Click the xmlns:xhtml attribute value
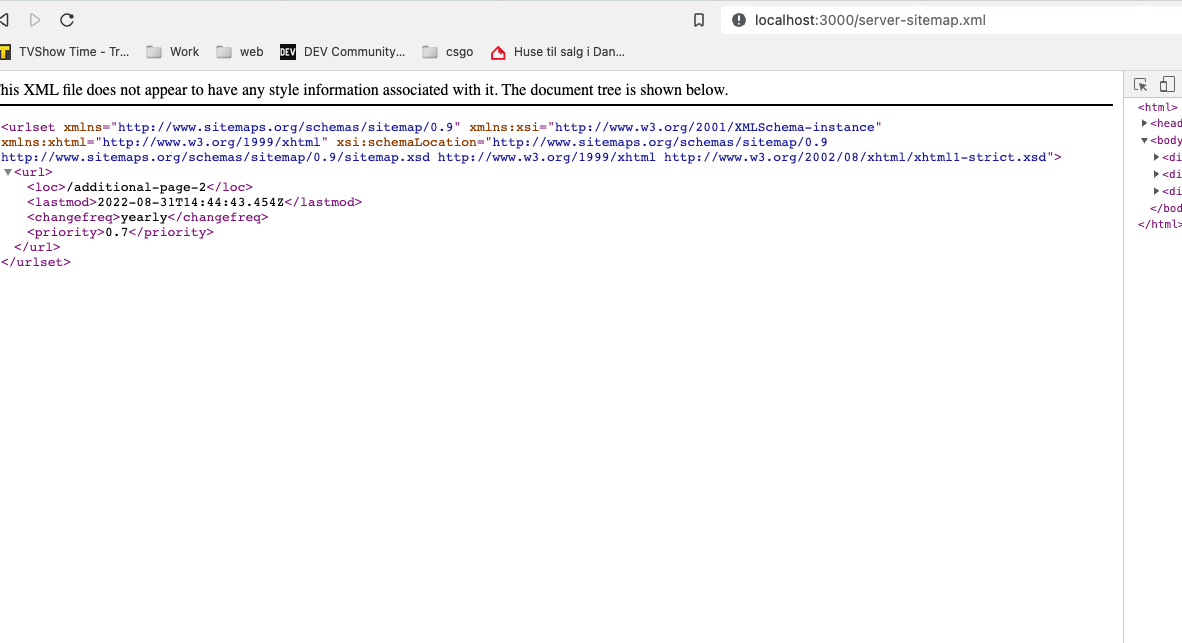This screenshot has width=1182, height=643. tap(211, 142)
